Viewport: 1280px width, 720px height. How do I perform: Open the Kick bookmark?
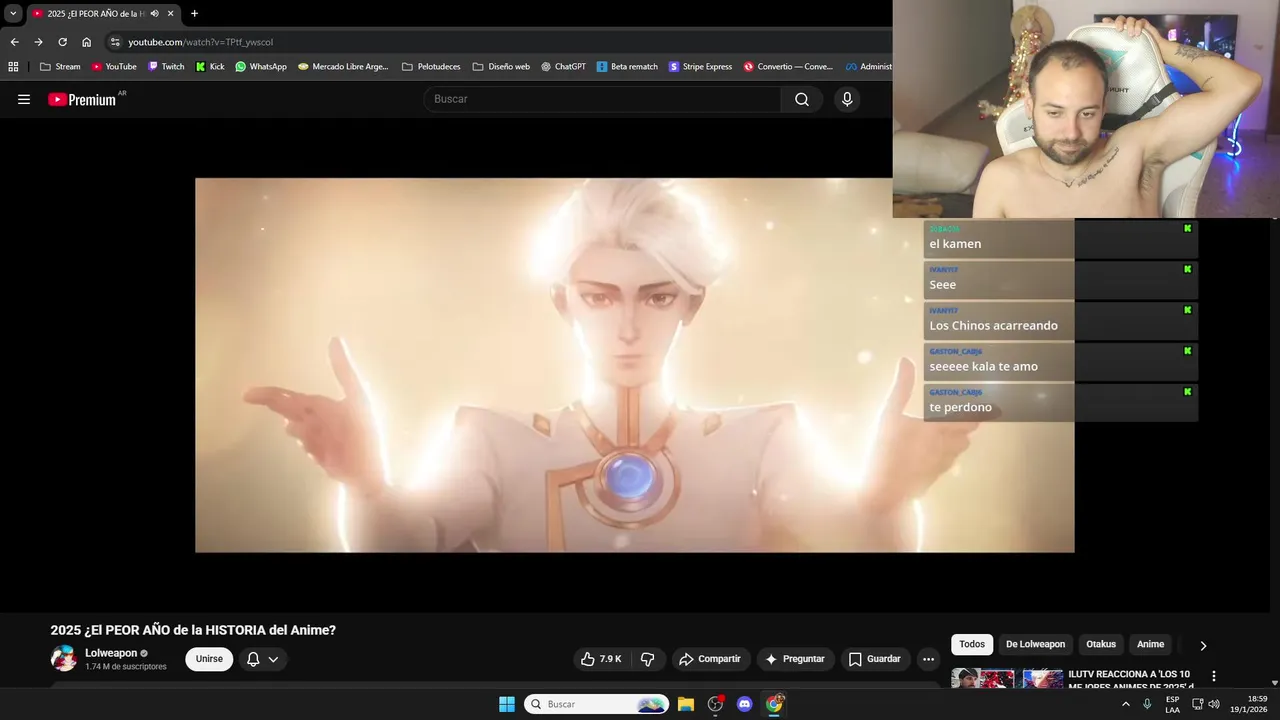(210, 67)
